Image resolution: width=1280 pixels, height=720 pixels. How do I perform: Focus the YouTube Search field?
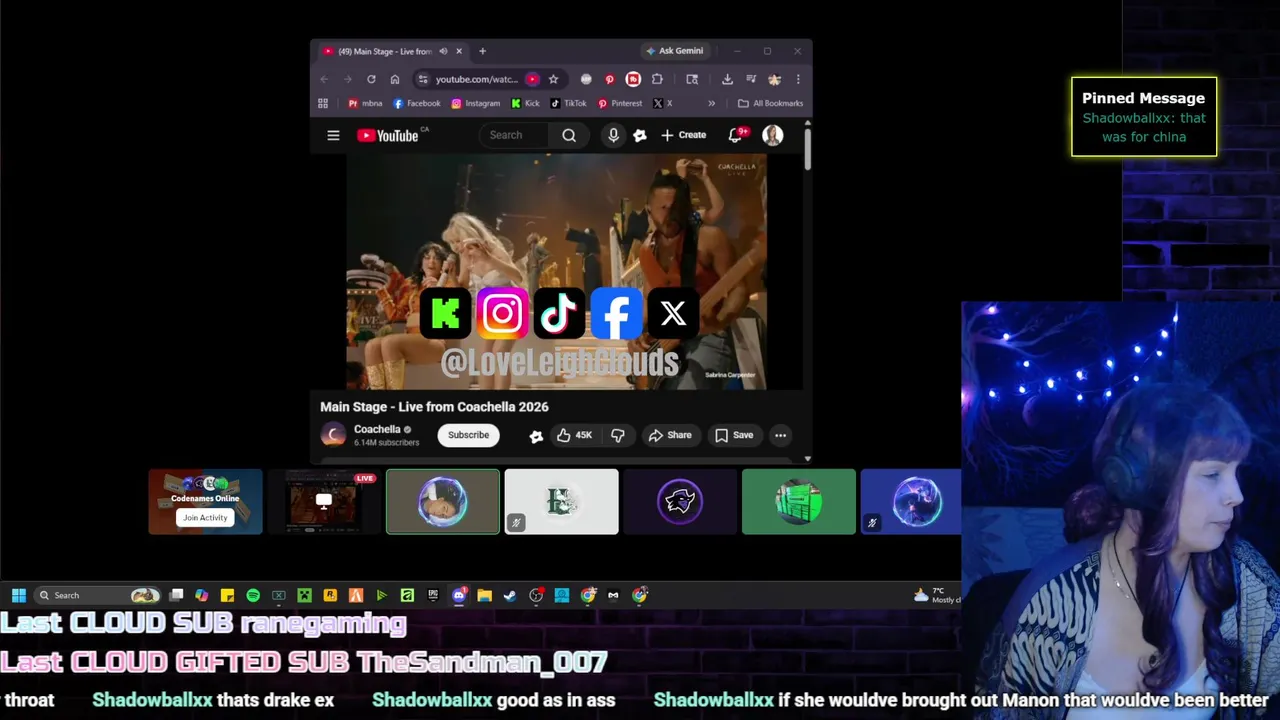(x=516, y=135)
